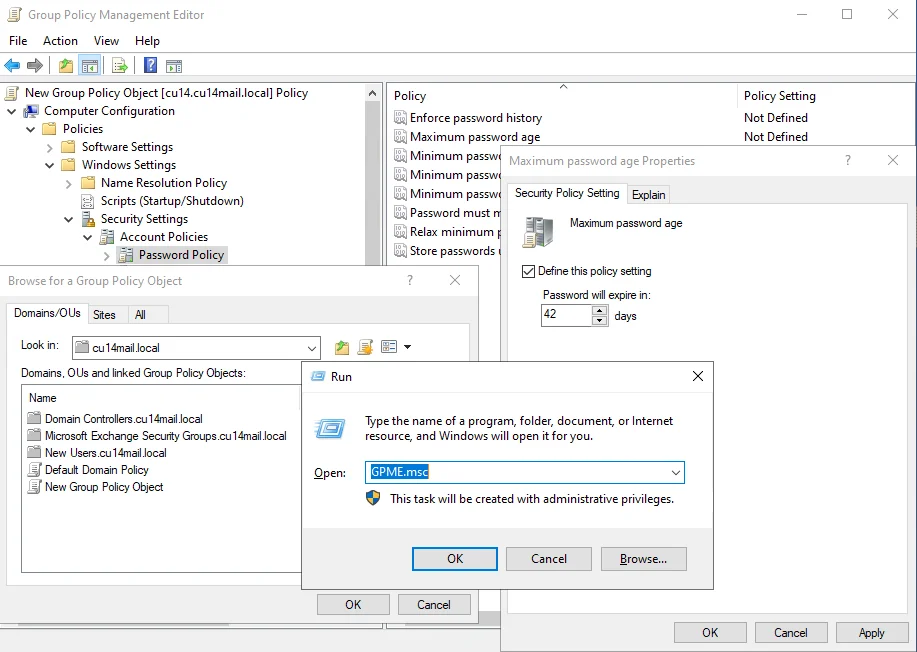Expand the Password Policy node
This screenshot has width=917, height=652.
coord(106,256)
